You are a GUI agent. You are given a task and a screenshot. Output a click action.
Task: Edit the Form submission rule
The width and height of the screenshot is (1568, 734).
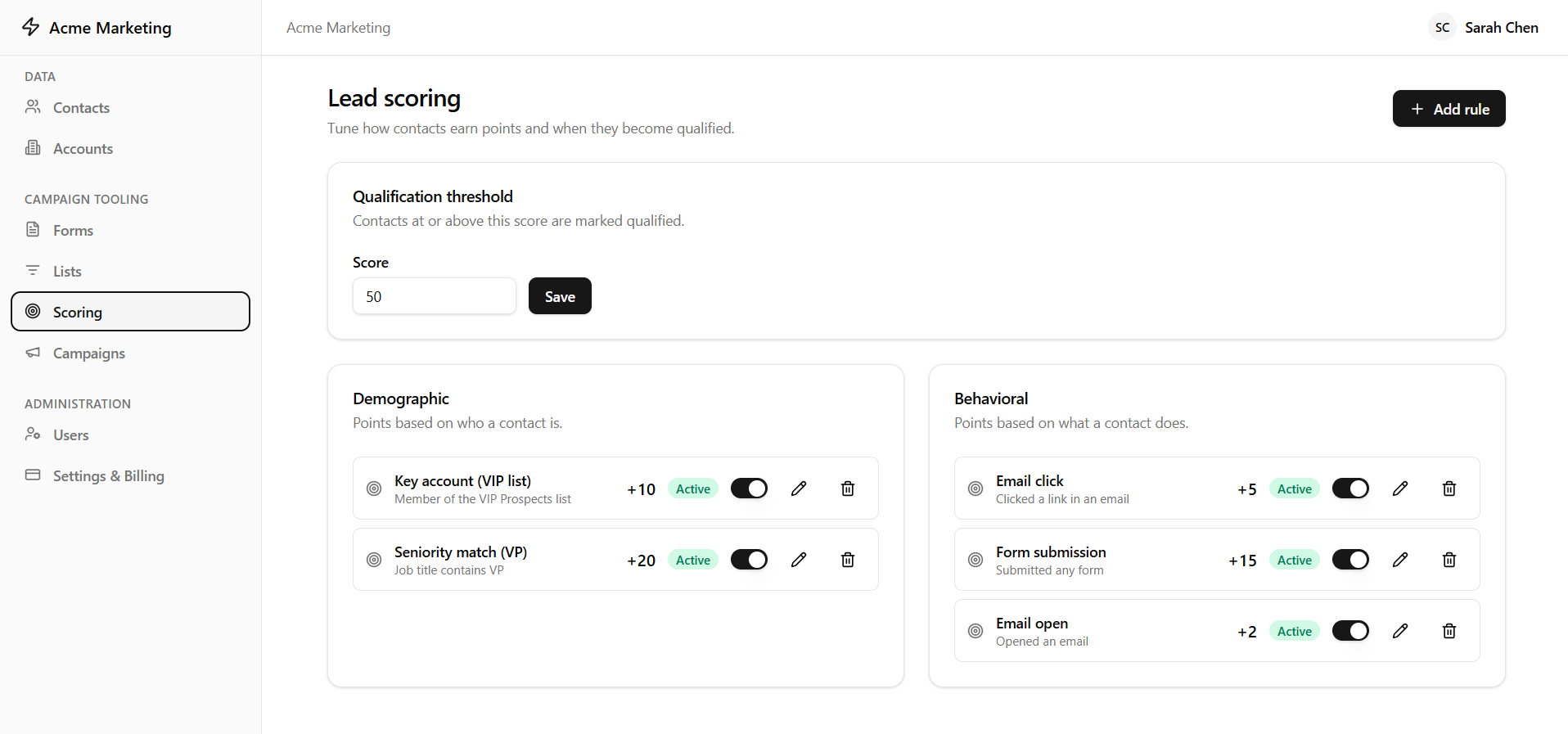click(1400, 560)
